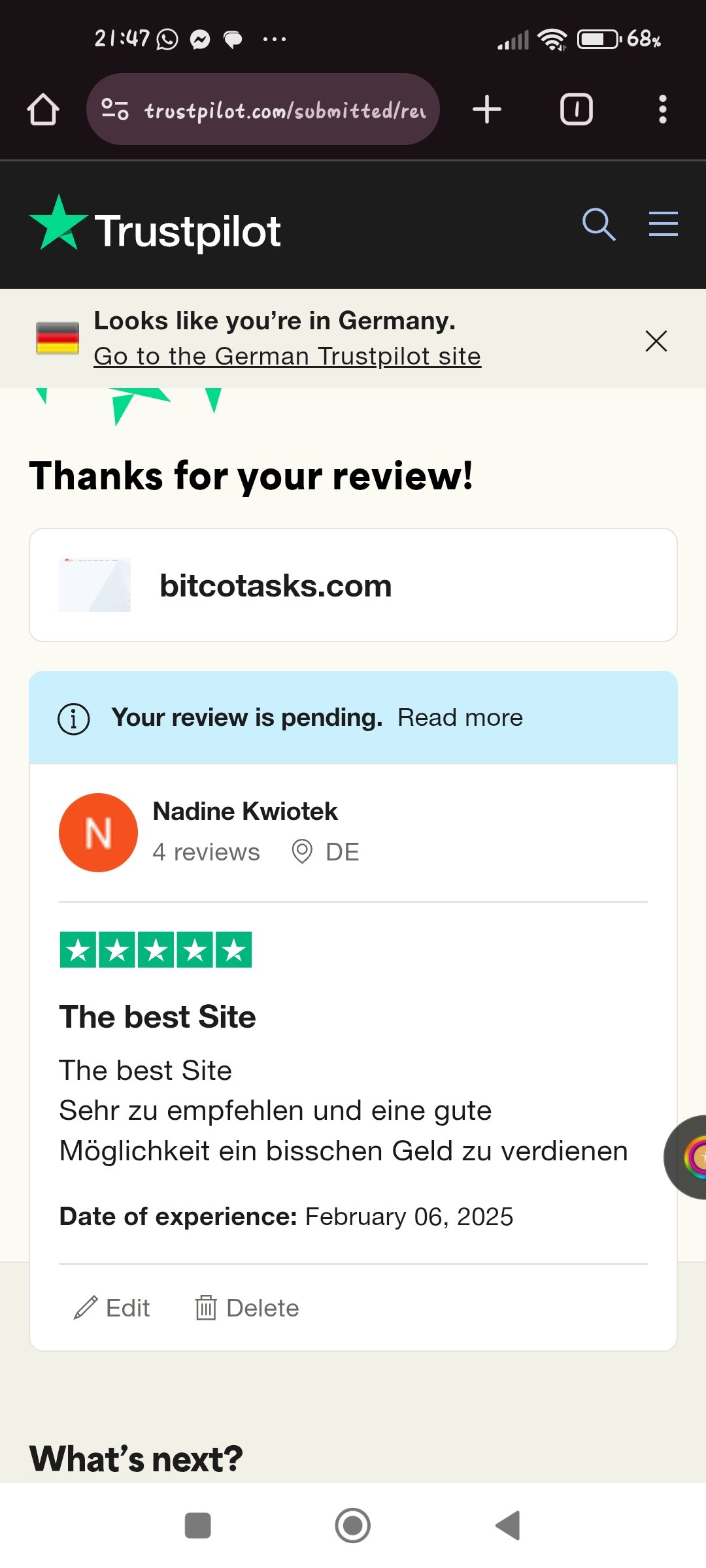The image size is (706, 1568).
Task: Tap the floating colorful circle widget
Action: pos(686,1157)
